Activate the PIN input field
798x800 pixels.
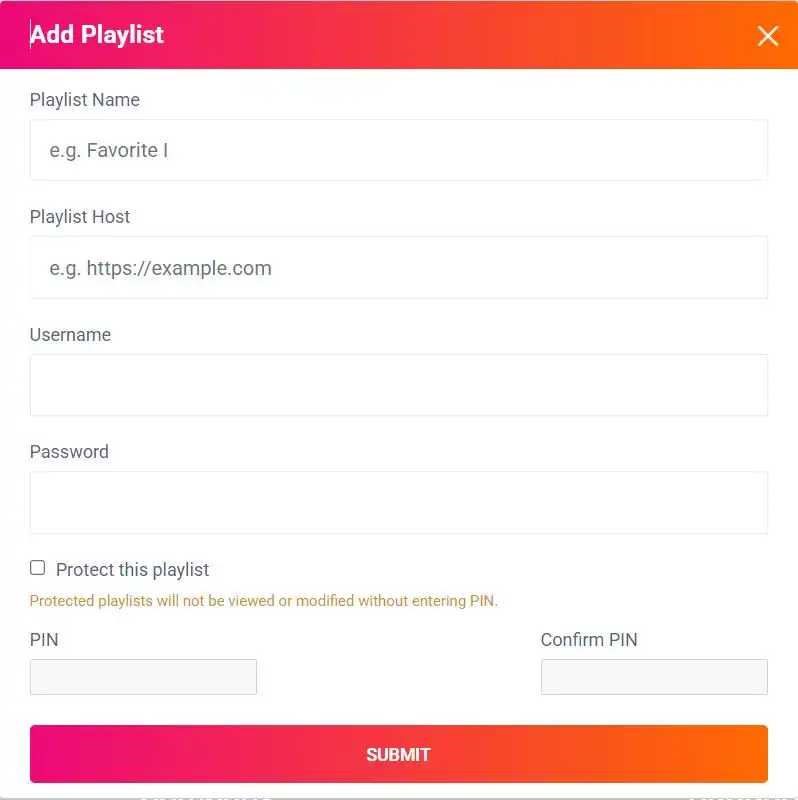tap(143, 676)
